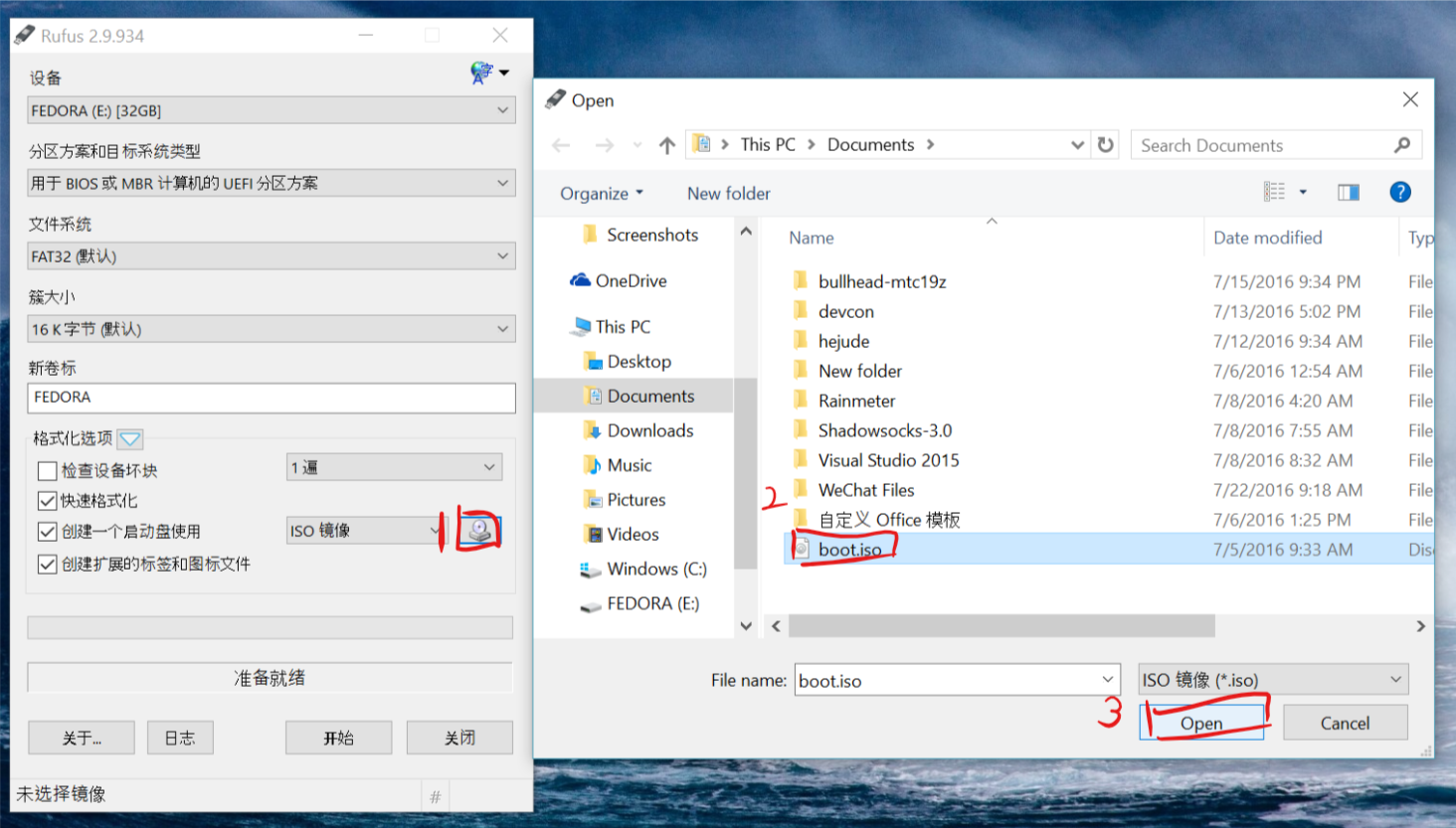Change view layout icon in Open dialog
This screenshot has width=1456, height=828.
click(x=1274, y=192)
